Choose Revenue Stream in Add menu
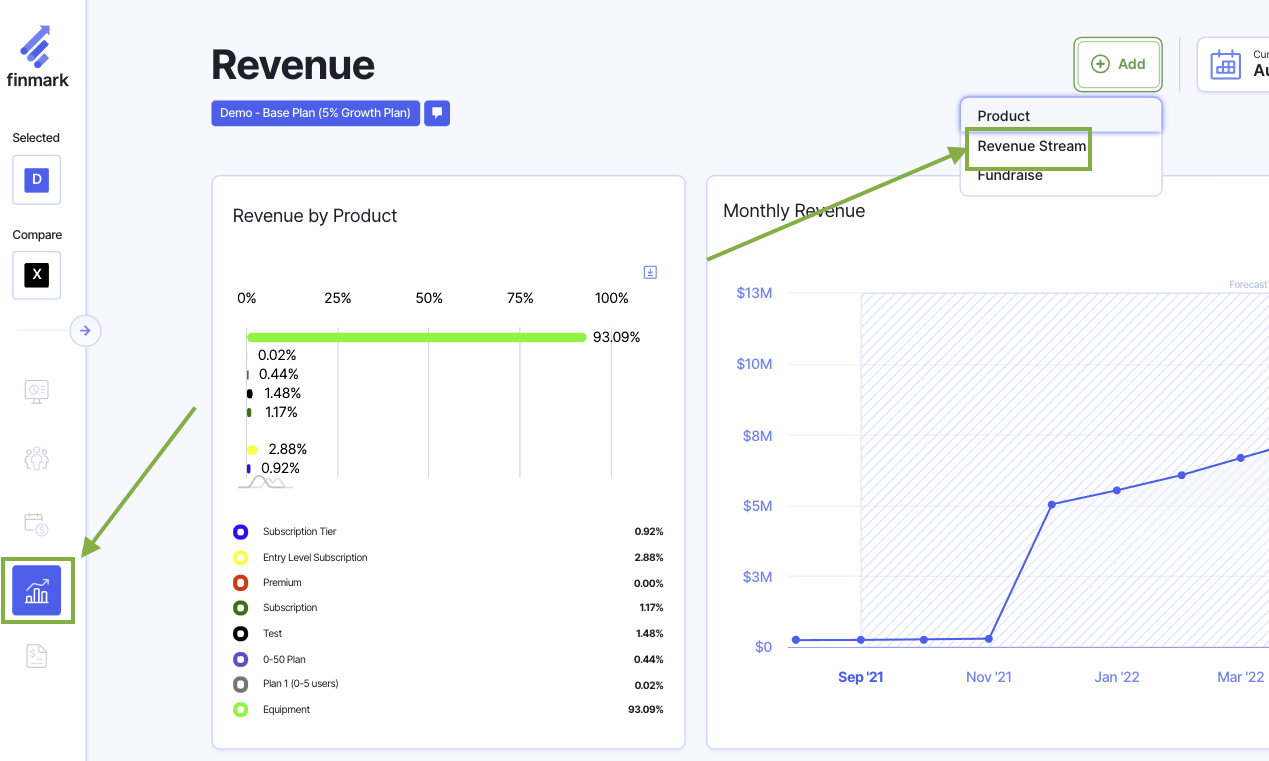 [1031, 146]
